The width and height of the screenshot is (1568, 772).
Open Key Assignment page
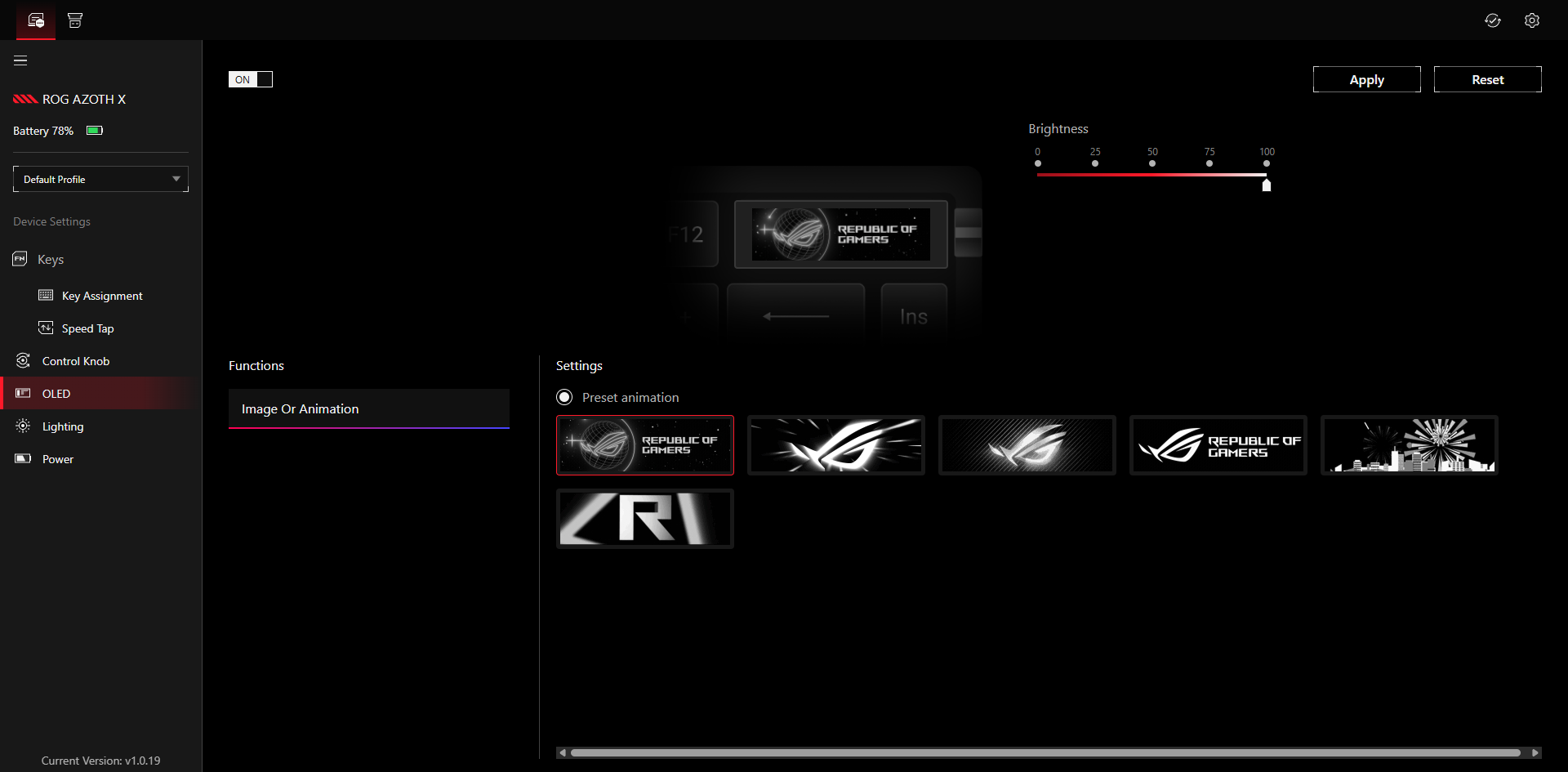point(102,296)
